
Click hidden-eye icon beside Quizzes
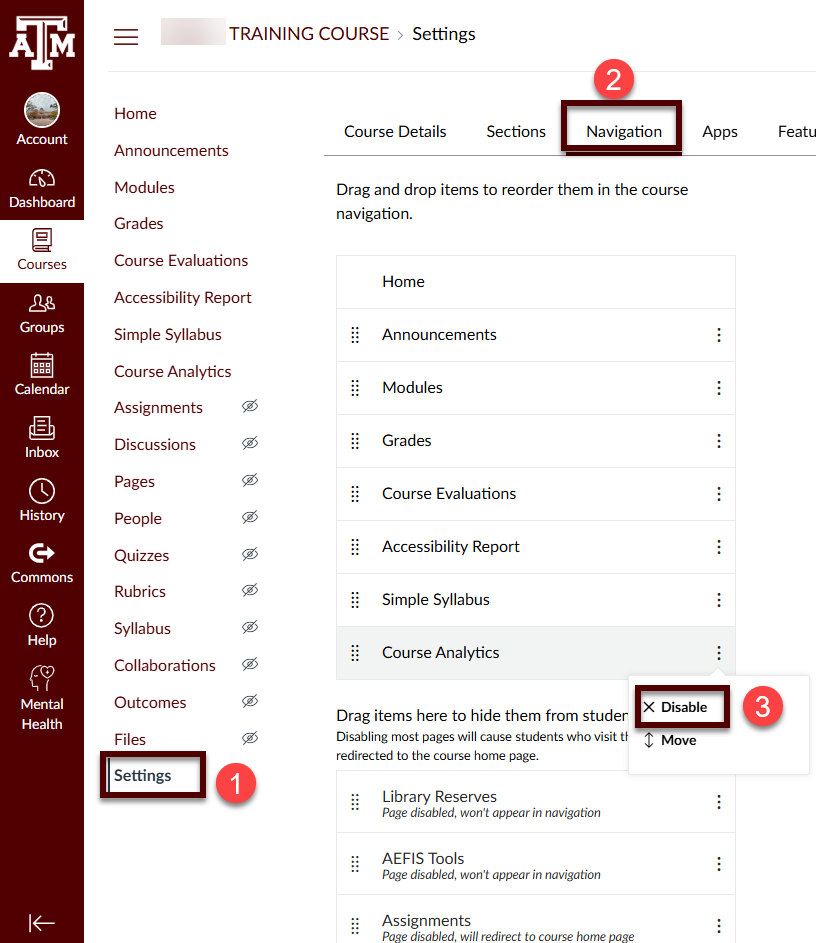(x=250, y=555)
